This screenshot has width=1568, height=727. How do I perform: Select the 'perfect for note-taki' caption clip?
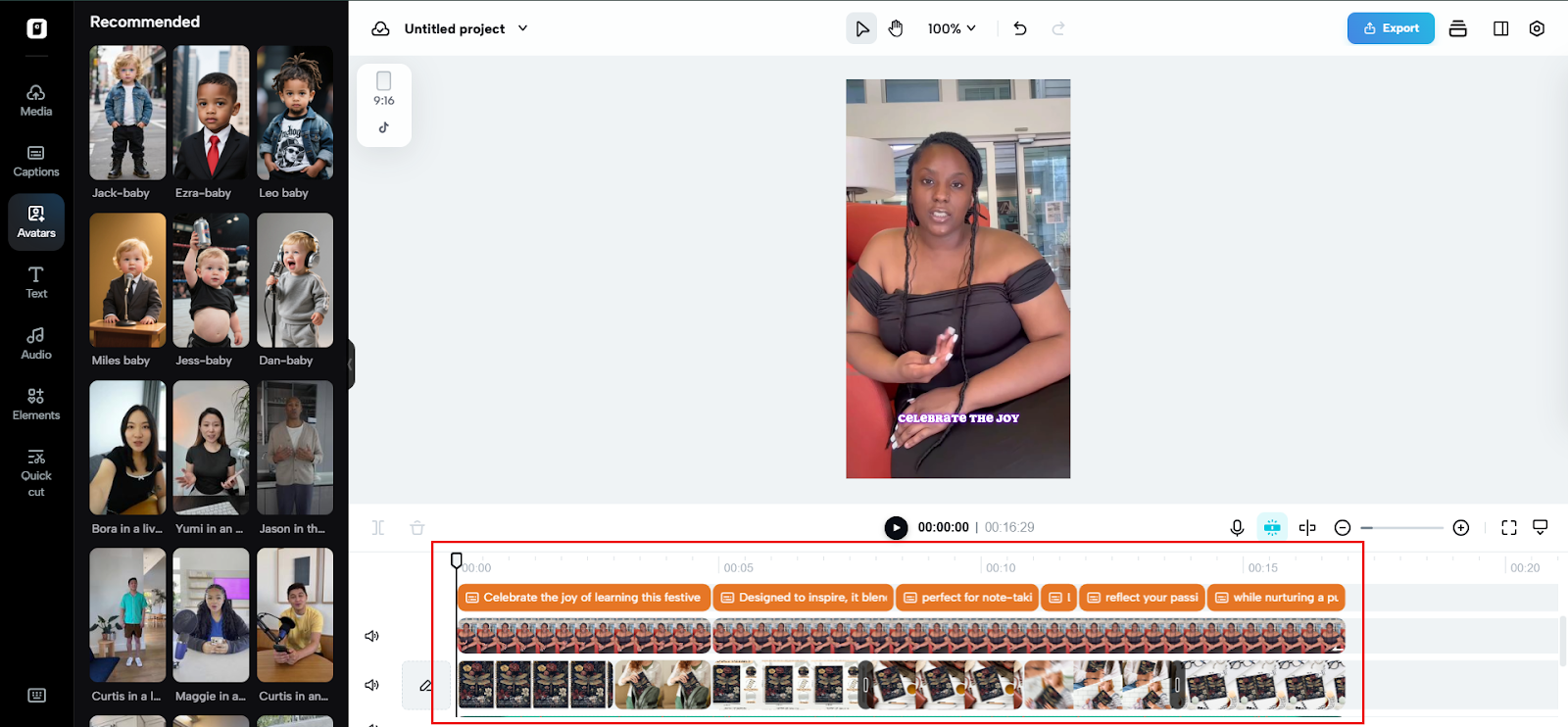pyautogui.click(x=967, y=598)
